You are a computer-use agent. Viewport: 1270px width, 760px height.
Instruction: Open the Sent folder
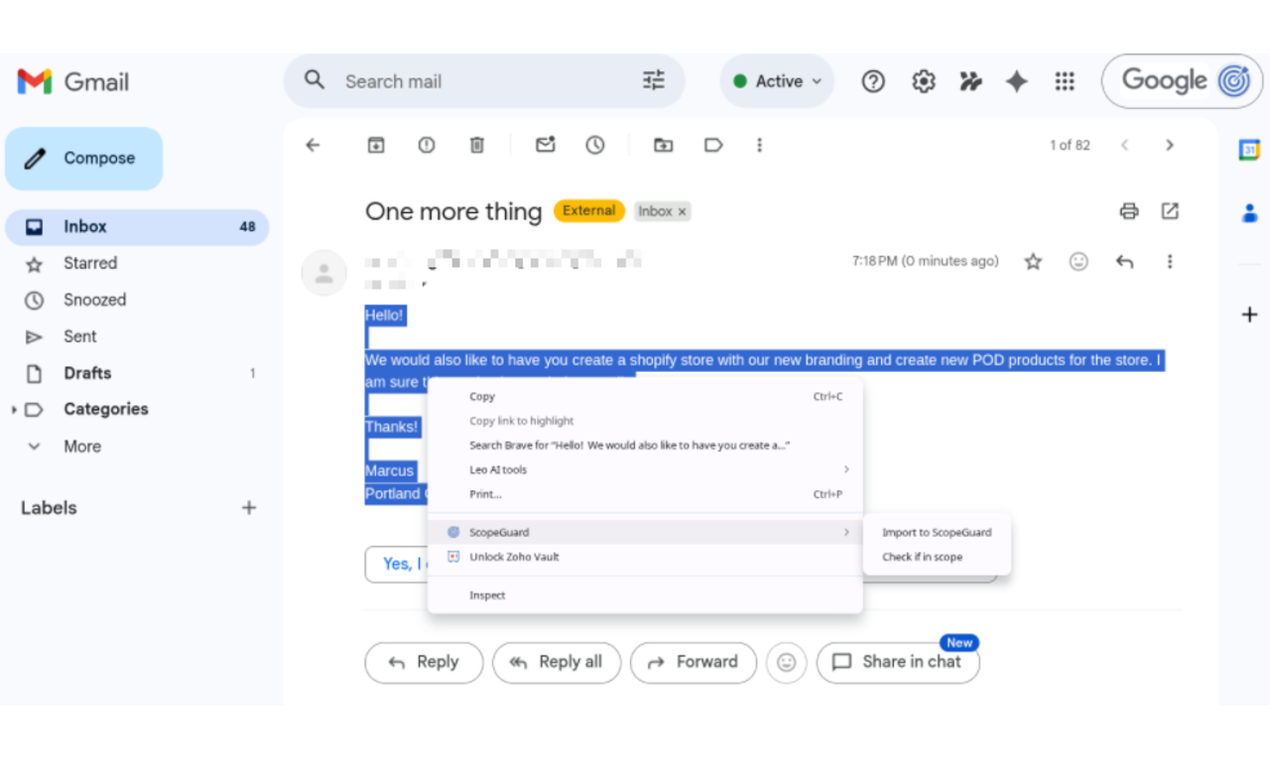click(x=137, y=337)
